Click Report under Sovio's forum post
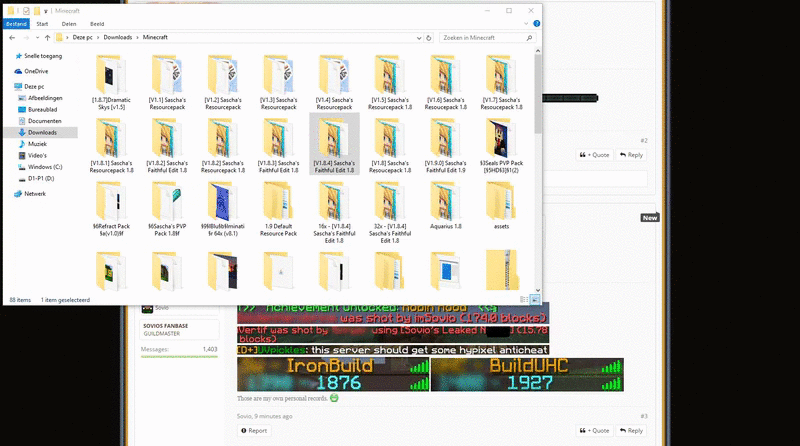This screenshot has height=446, width=800. tap(254, 431)
